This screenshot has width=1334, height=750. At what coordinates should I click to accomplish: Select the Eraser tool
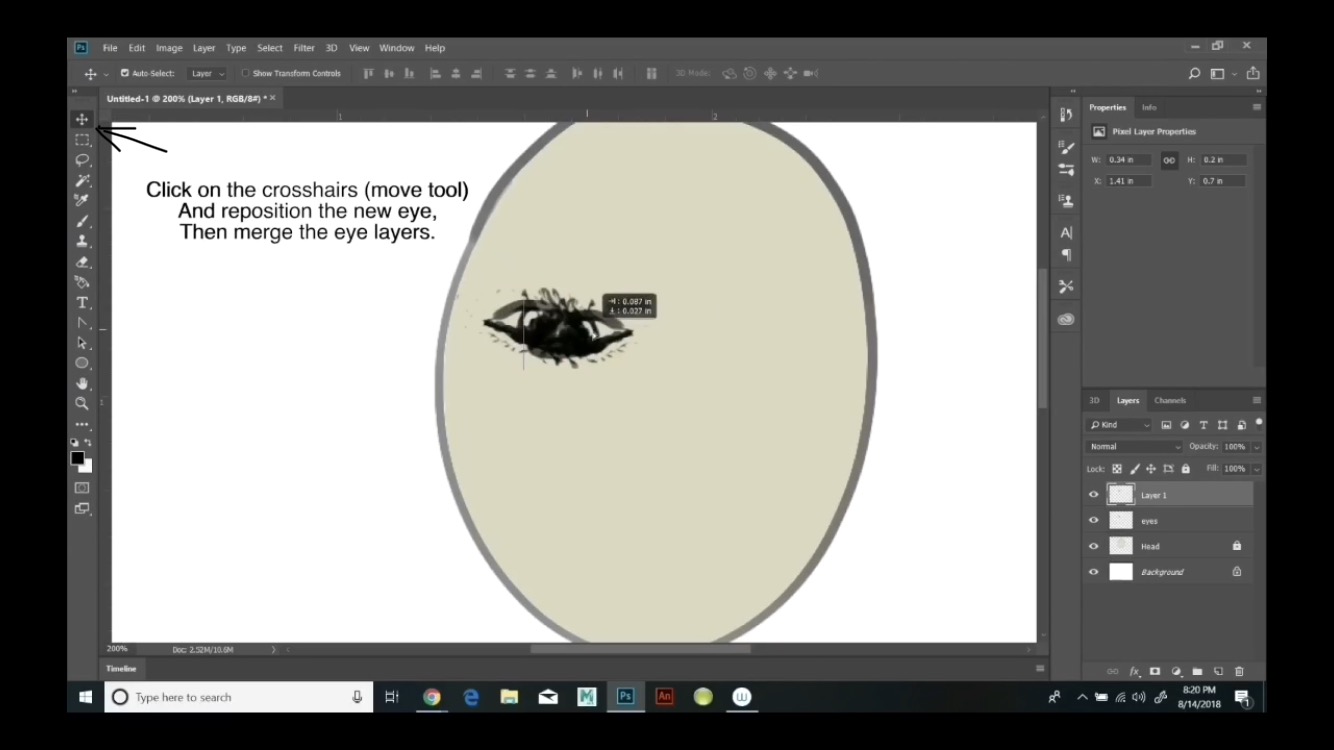[x=82, y=263]
